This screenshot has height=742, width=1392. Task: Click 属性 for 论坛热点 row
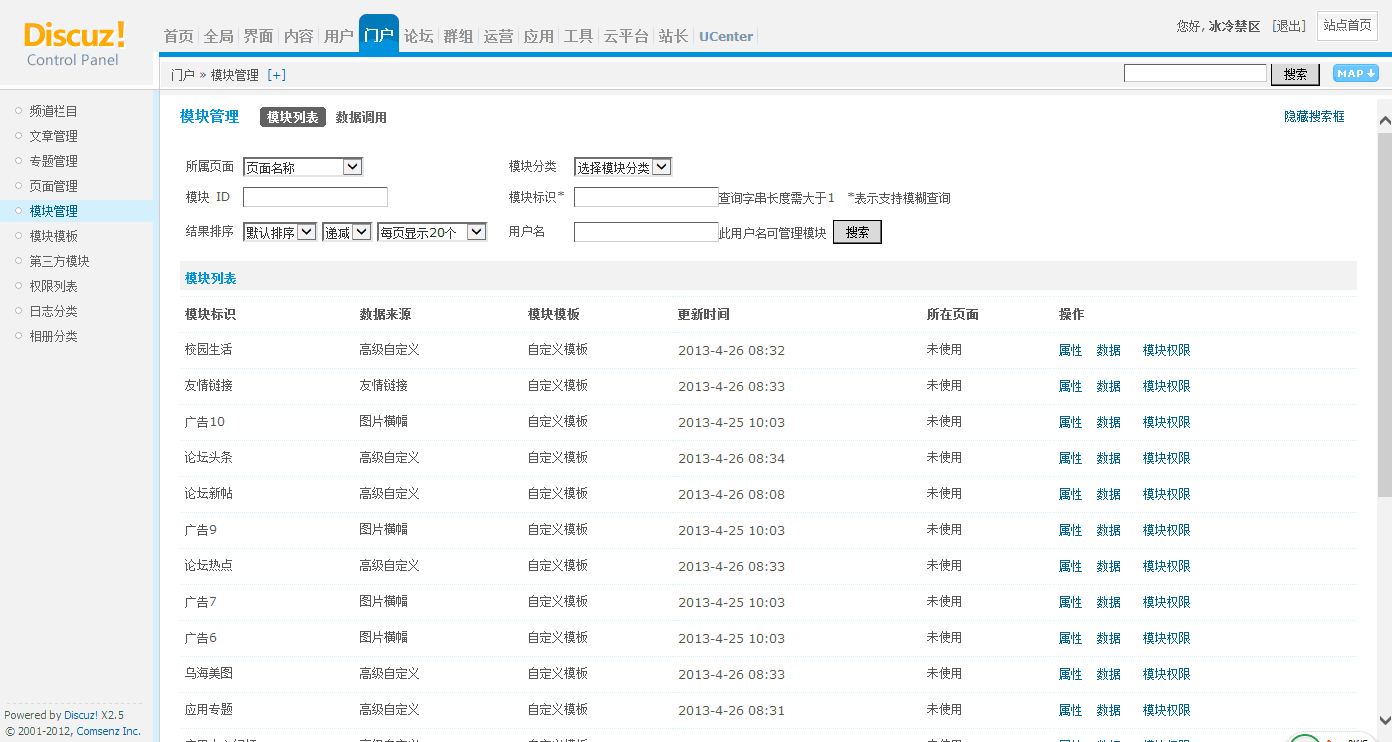point(1070,566)
